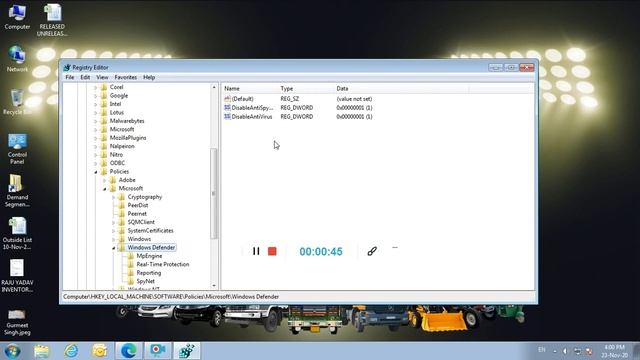Open Internet Explorer from the taskbar
This screenshot has width=640, height=360.
(x=71, y=351)
